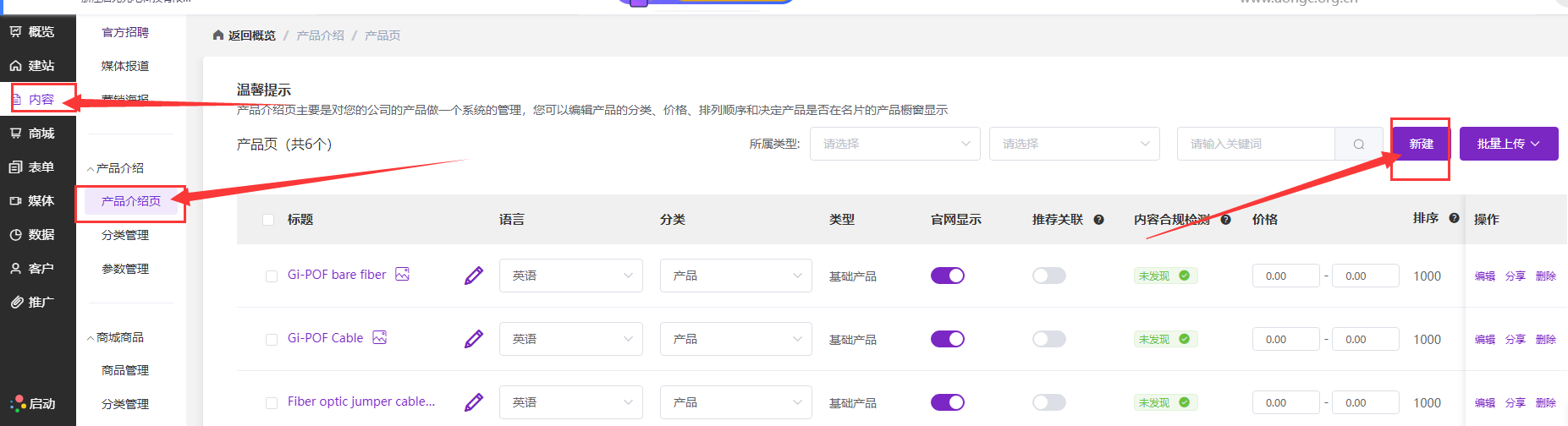Image resolution: width=1568 pixels, height=426 pixels.
Task: Open 参数管理 in the side menu
Action: 125,269
